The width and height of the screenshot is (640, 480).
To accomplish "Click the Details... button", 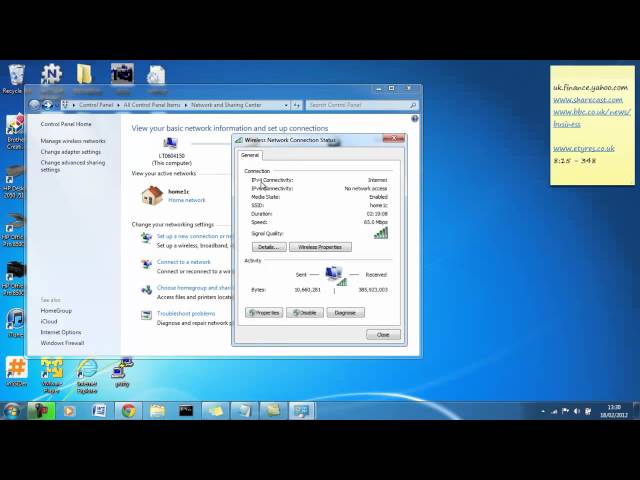I will pyautogui.click(x=269, y=247).
